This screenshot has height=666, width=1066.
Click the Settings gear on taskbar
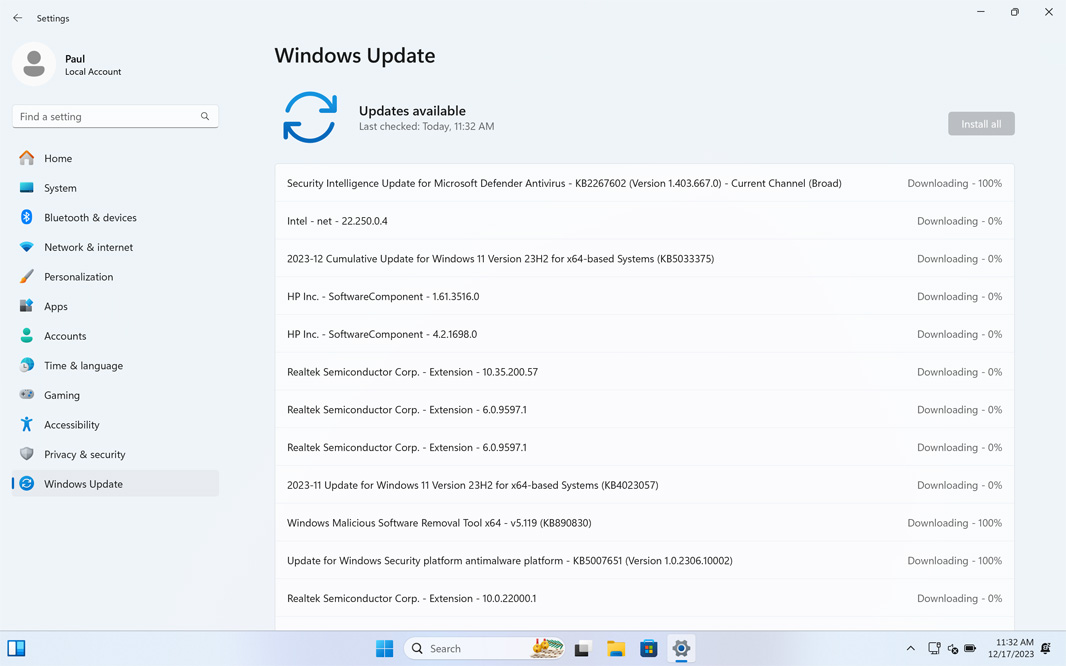pos(681,648)
